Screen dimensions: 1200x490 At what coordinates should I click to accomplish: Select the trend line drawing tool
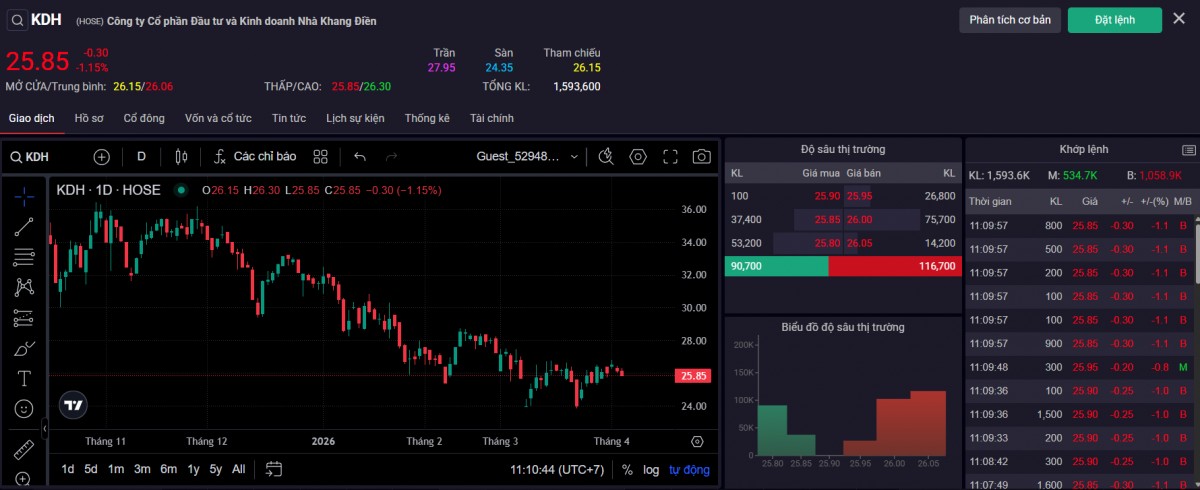pyautogui.click(x=24, y=227)
